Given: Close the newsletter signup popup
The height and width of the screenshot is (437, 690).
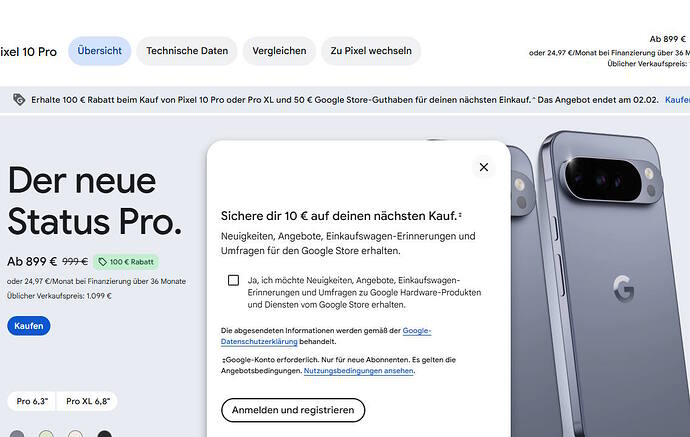Looking at the screenshot, I should coord(484,167).
